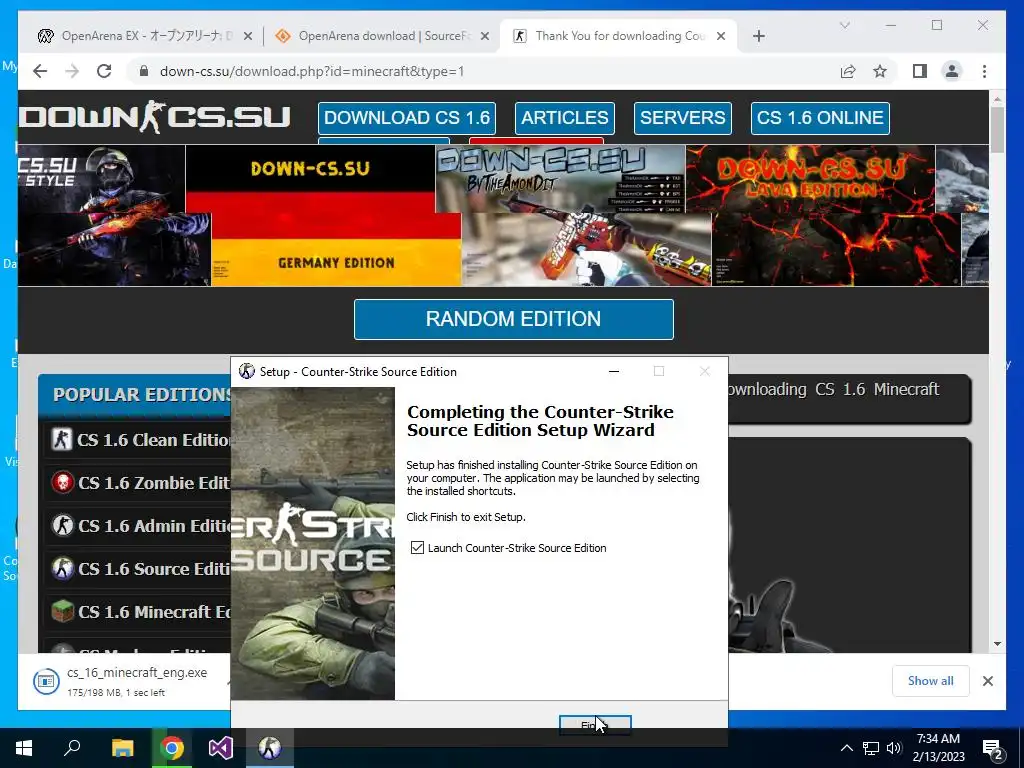
Task: Open CS 1.6 Zombie Edition link
Action: [153, 483]
